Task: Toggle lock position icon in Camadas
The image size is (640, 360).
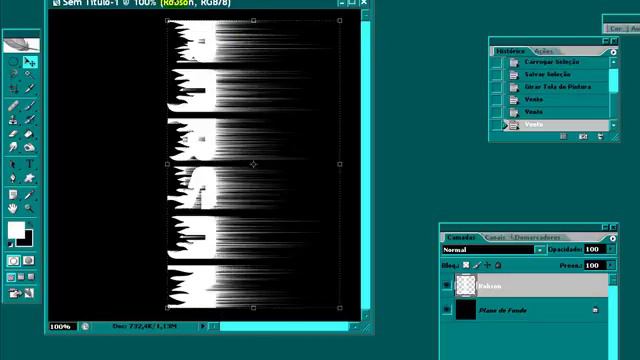Action: 487,265
